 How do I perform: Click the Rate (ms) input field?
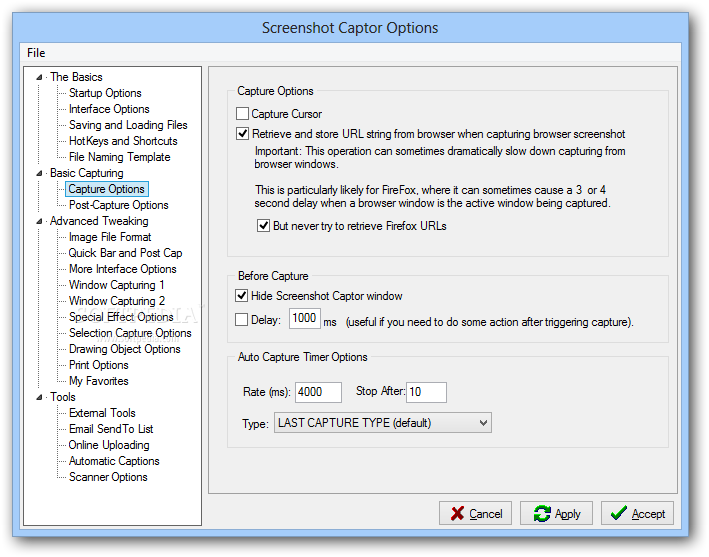(x=318, y=392)
